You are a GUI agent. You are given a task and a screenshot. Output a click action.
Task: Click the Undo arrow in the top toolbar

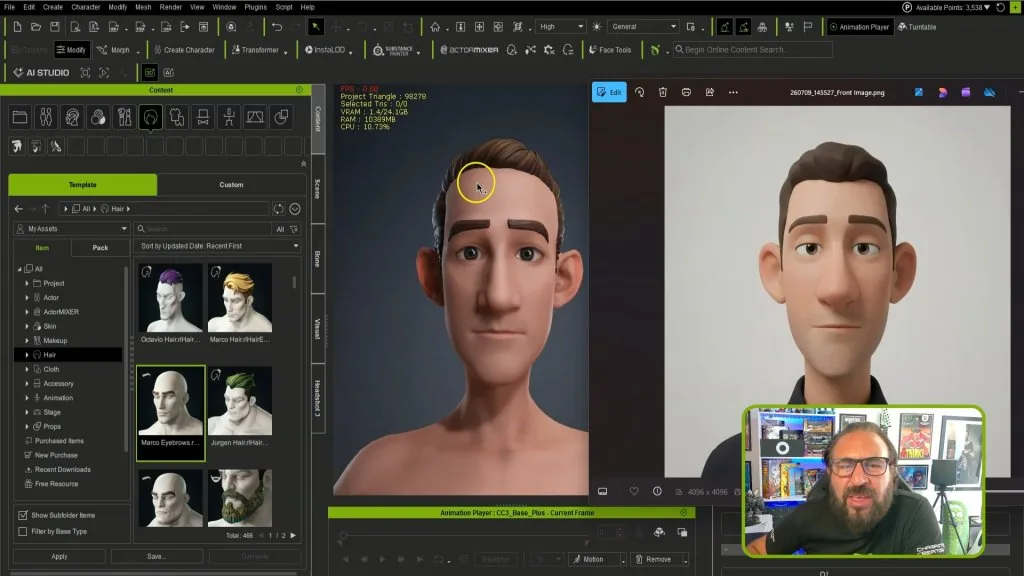click(x=277, y=27)
